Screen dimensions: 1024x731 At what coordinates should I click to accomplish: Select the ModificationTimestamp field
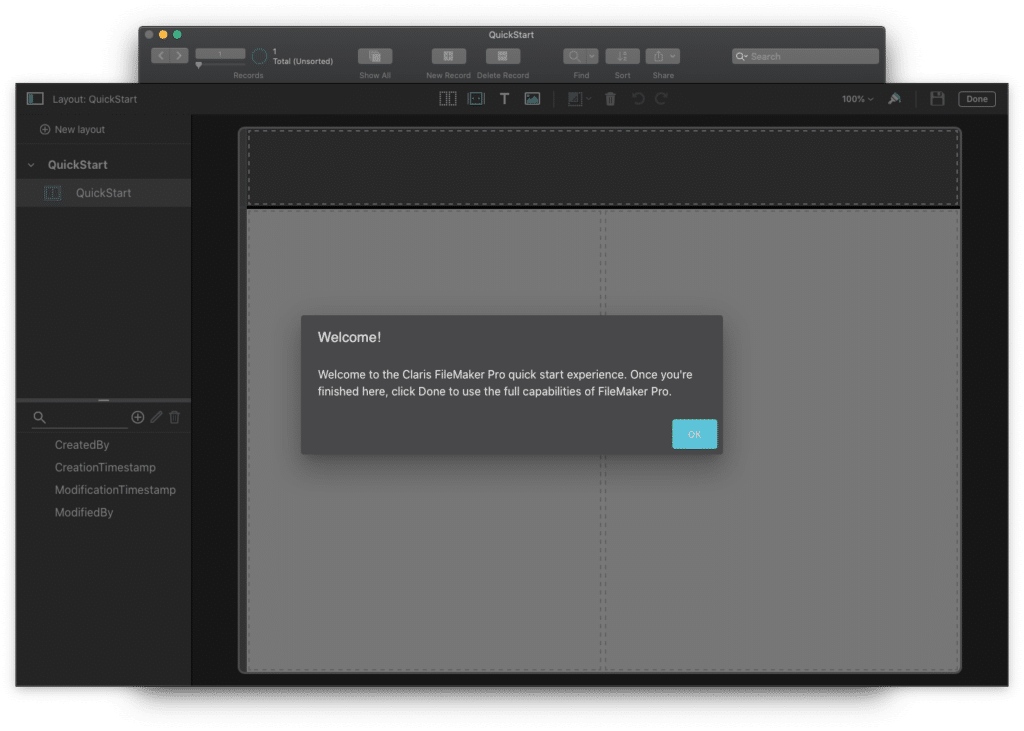tap(115, 489)
